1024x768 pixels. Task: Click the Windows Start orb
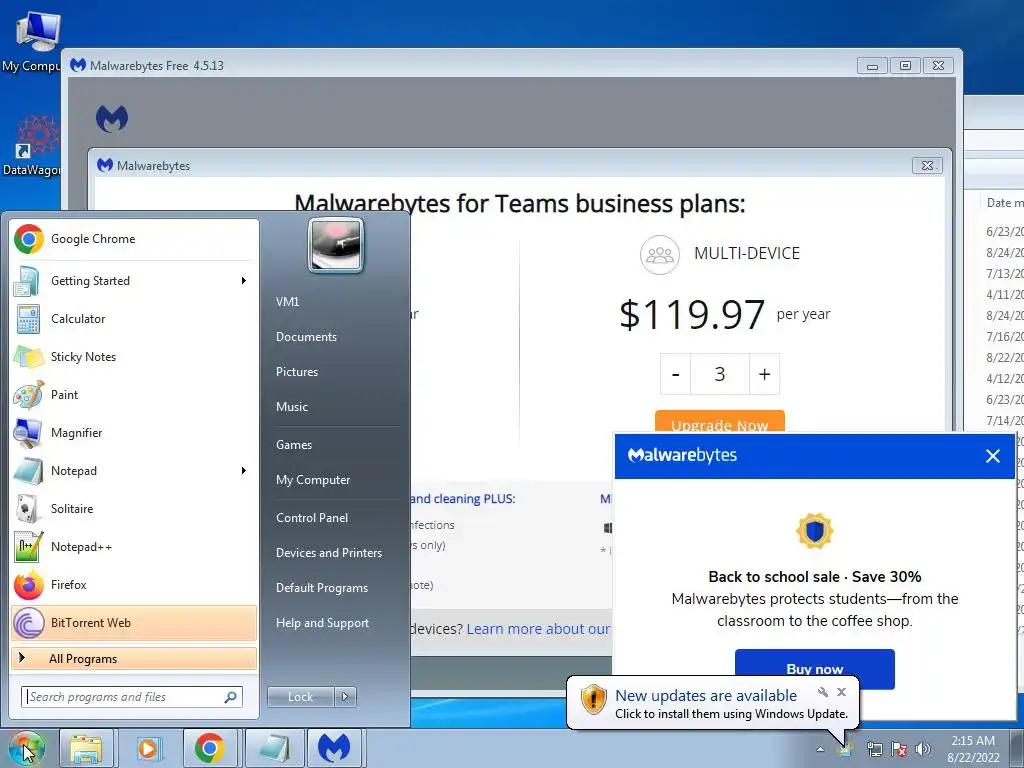26,748
